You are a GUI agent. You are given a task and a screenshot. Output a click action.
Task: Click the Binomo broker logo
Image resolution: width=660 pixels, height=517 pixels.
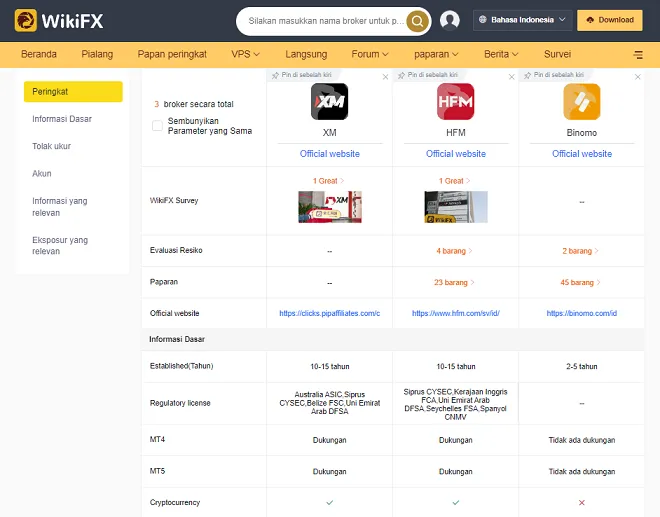click(582, 101)
